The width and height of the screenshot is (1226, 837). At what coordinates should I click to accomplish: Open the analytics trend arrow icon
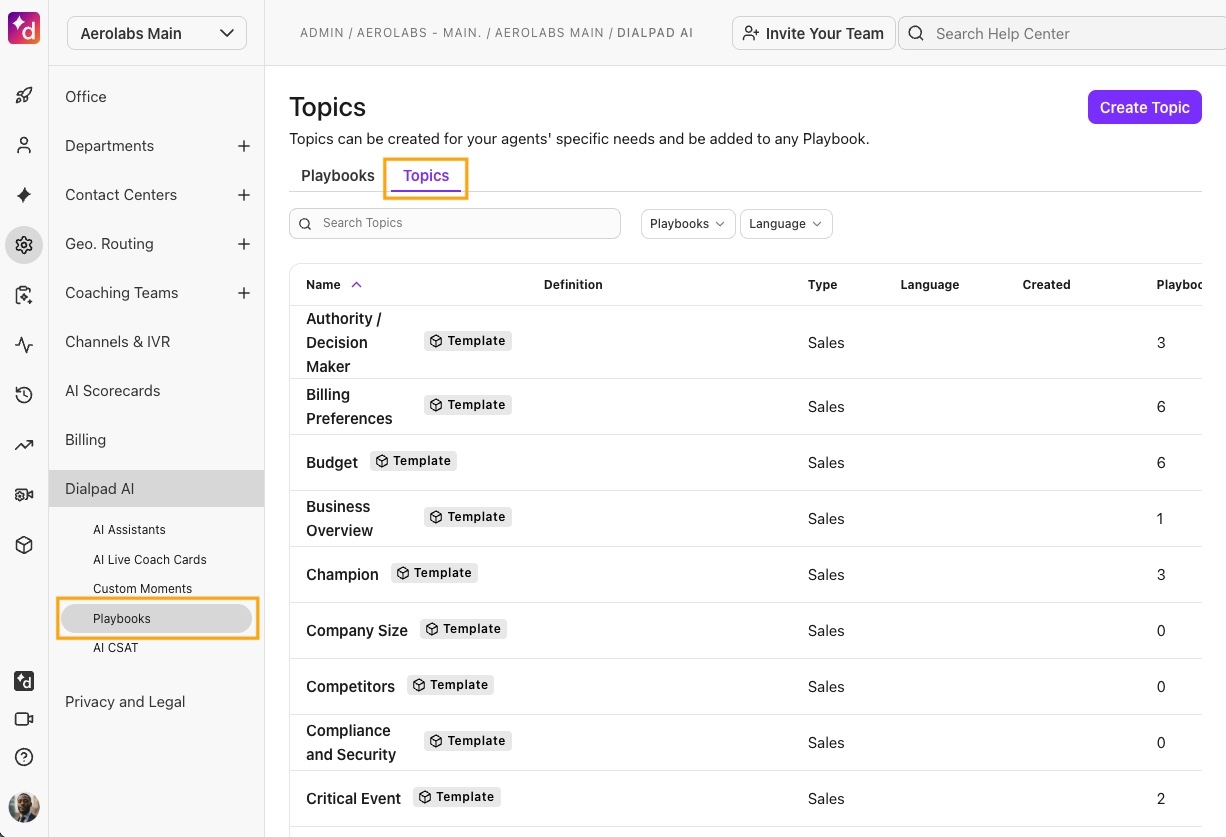(x=24, y=445)
